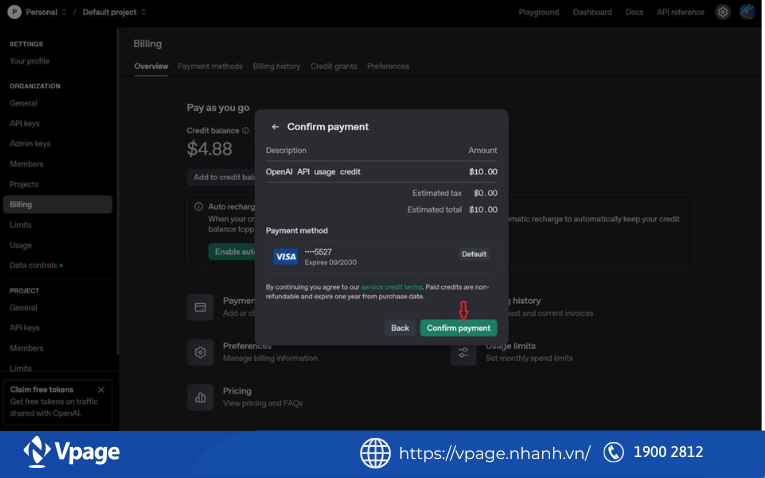Click the back arrow in Confirm payment dialog
The width and height of the screenshot is (765, 478).
click(x=275, y=127)
